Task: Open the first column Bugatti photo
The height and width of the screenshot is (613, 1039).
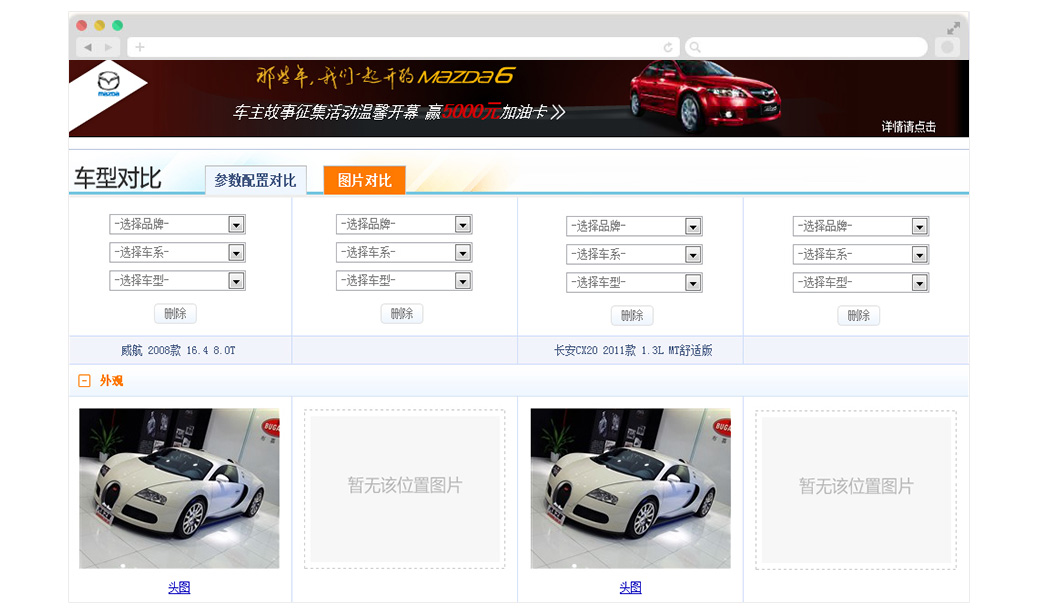Action: point(179,488)
